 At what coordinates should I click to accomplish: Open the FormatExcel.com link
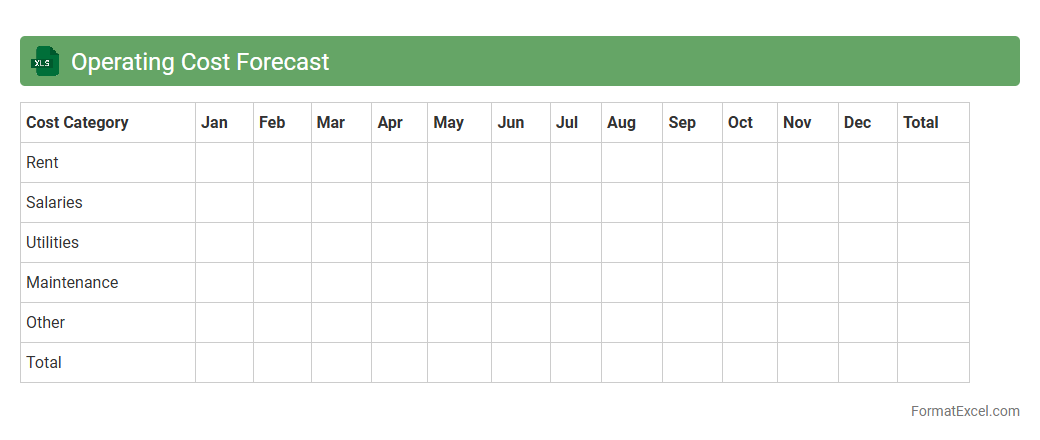(x=964, y=411)
